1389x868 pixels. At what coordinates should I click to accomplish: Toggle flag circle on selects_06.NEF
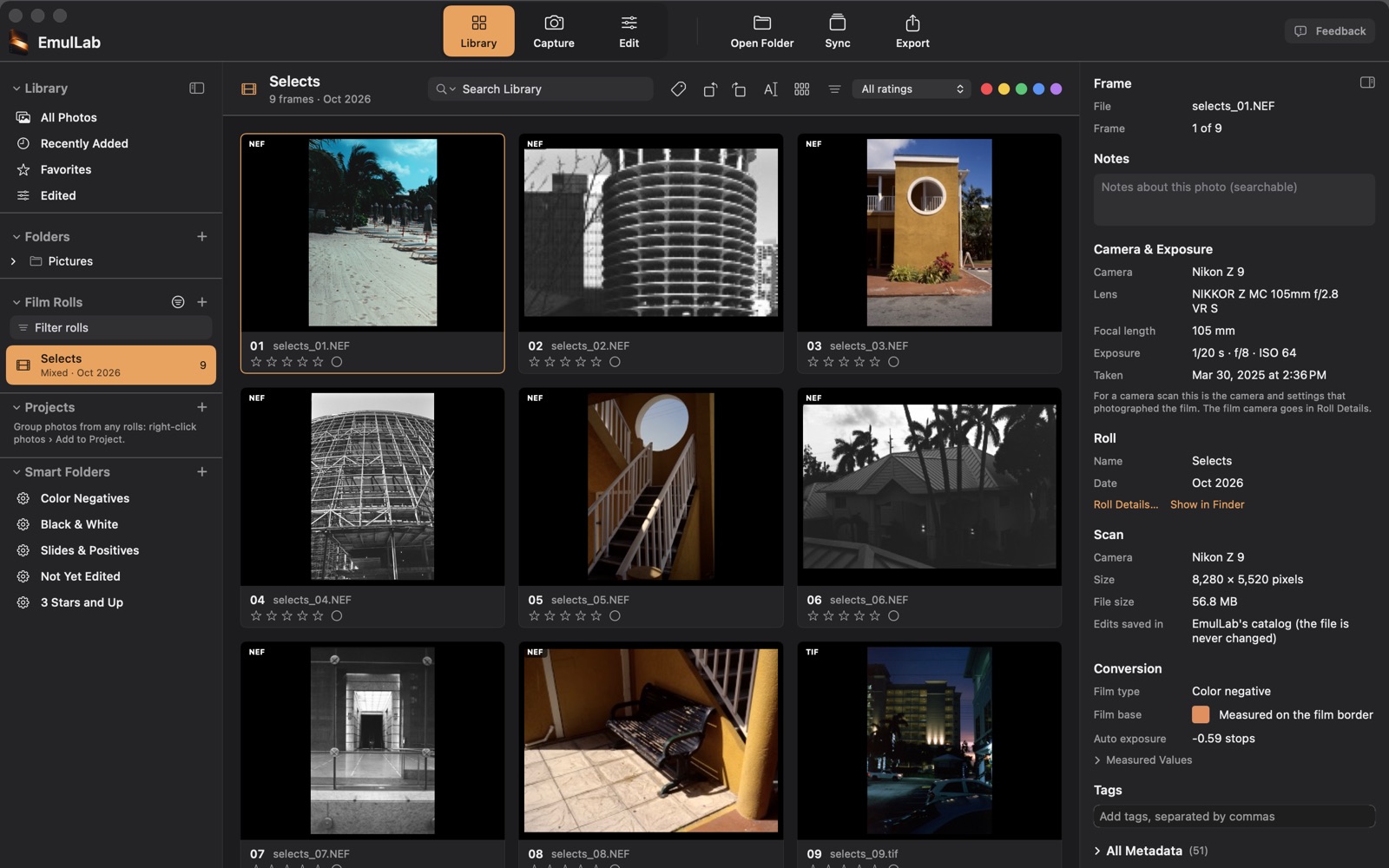pos(893,616)
